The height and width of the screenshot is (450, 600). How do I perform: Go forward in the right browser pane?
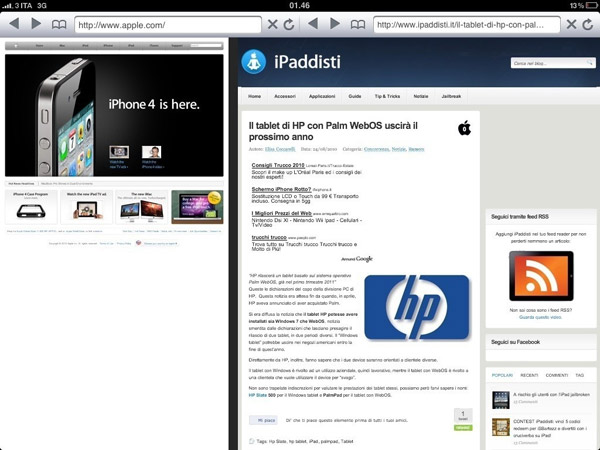pyautogui.click(x=335, y=24)
